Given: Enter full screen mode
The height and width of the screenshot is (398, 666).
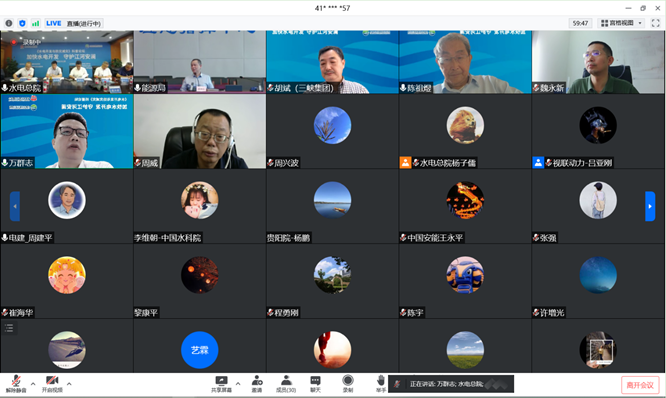Looking at the screenshot, I should click(655, 23).
